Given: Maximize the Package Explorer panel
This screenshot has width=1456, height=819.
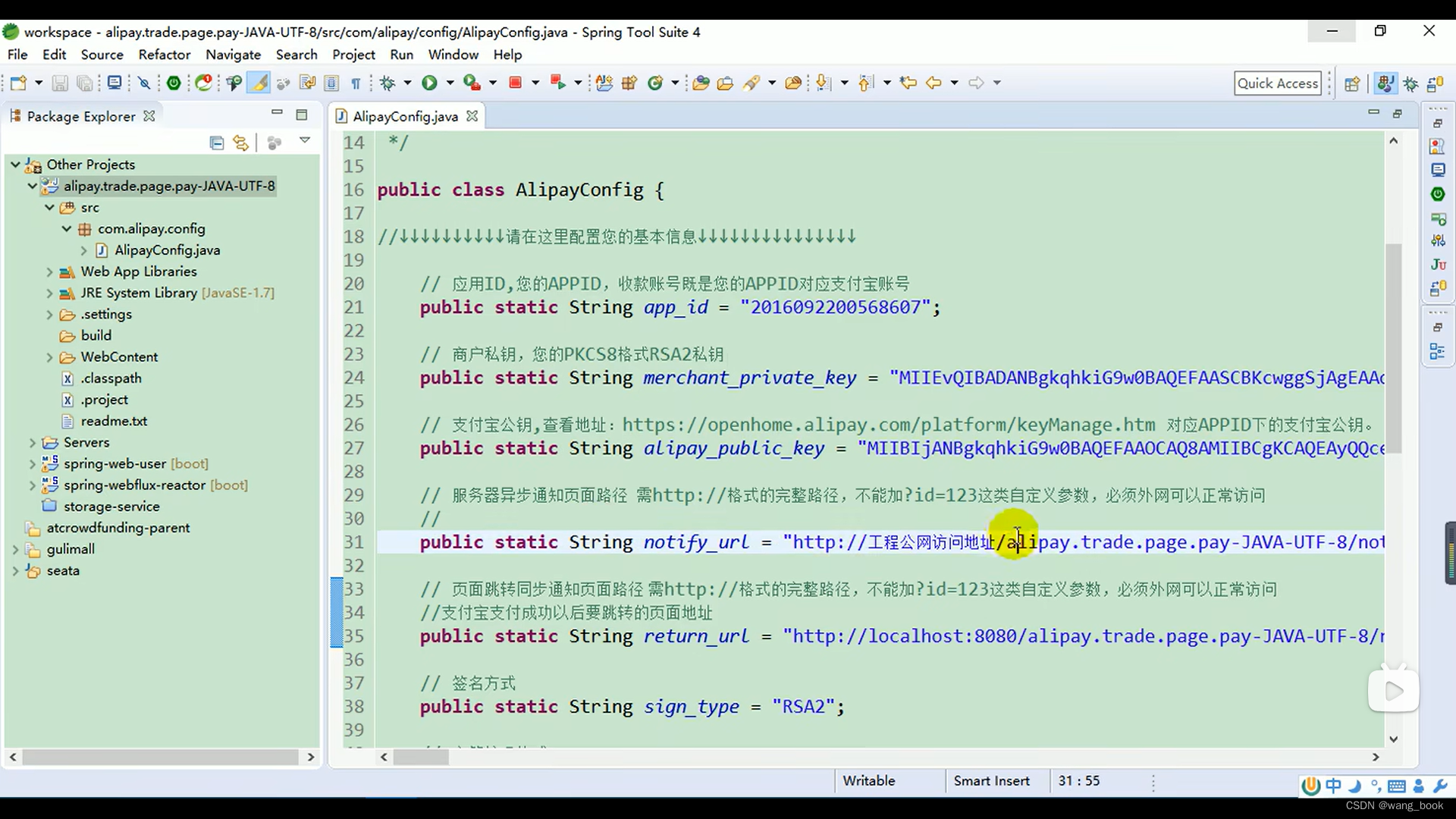Looking at the screenshot, I should point(302,115).
